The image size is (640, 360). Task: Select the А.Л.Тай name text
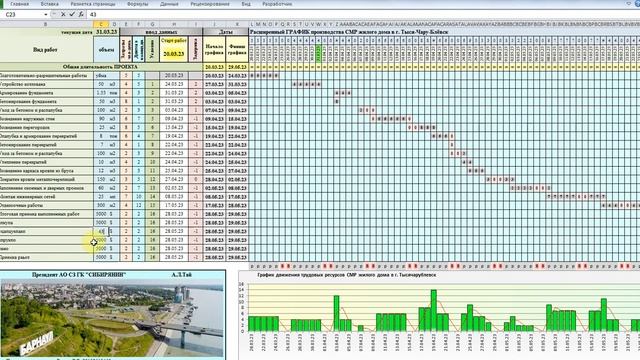click(182, 275)
